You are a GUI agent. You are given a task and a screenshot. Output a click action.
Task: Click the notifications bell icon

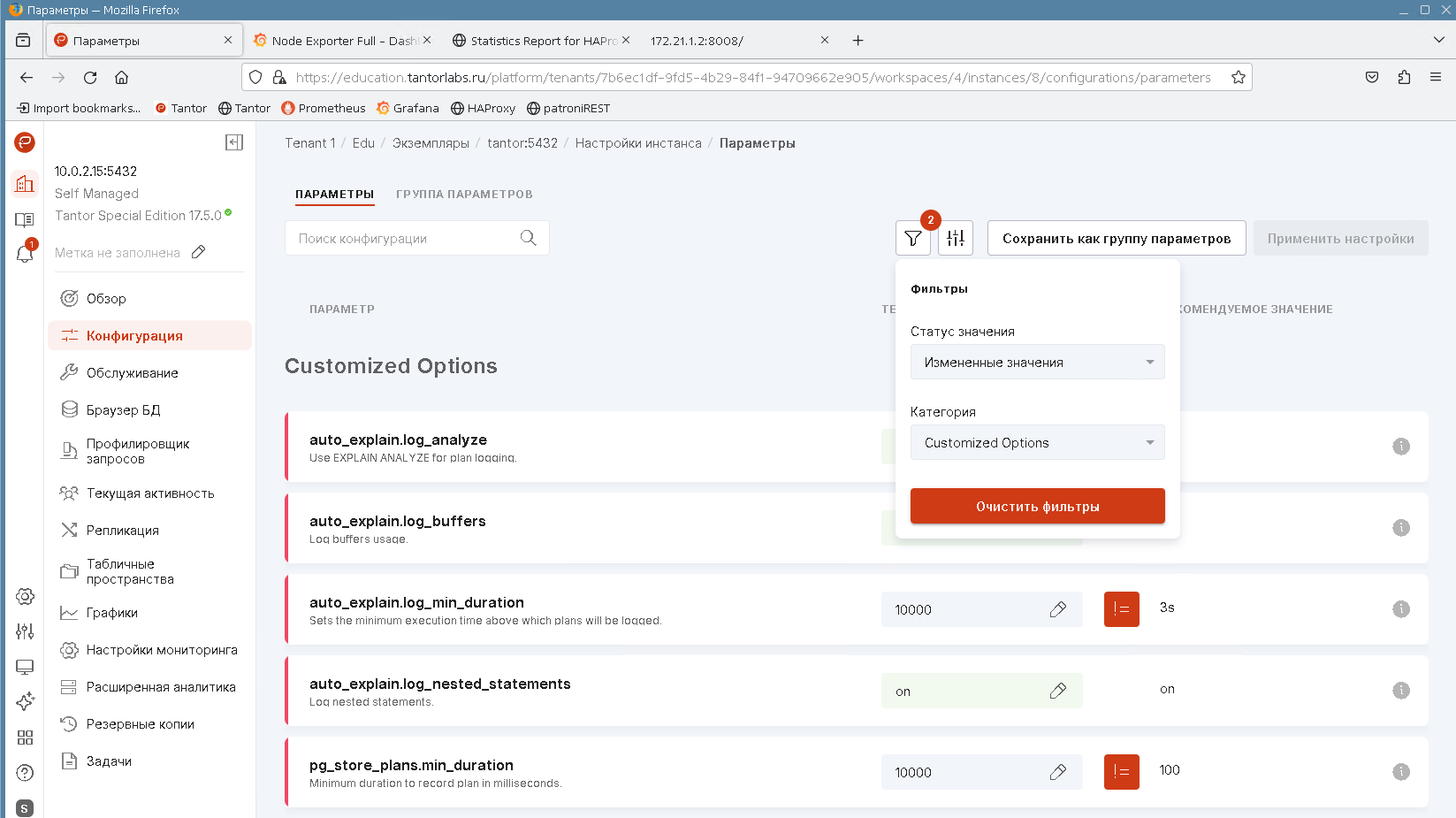25,254
